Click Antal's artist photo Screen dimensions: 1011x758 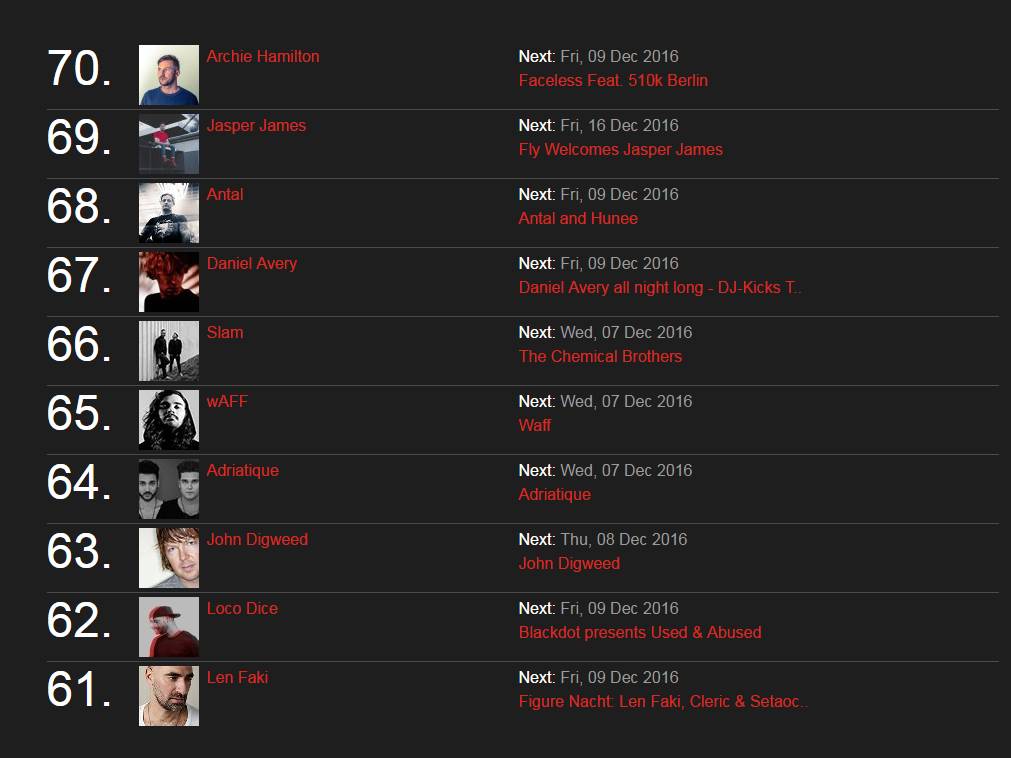point(168,213)
